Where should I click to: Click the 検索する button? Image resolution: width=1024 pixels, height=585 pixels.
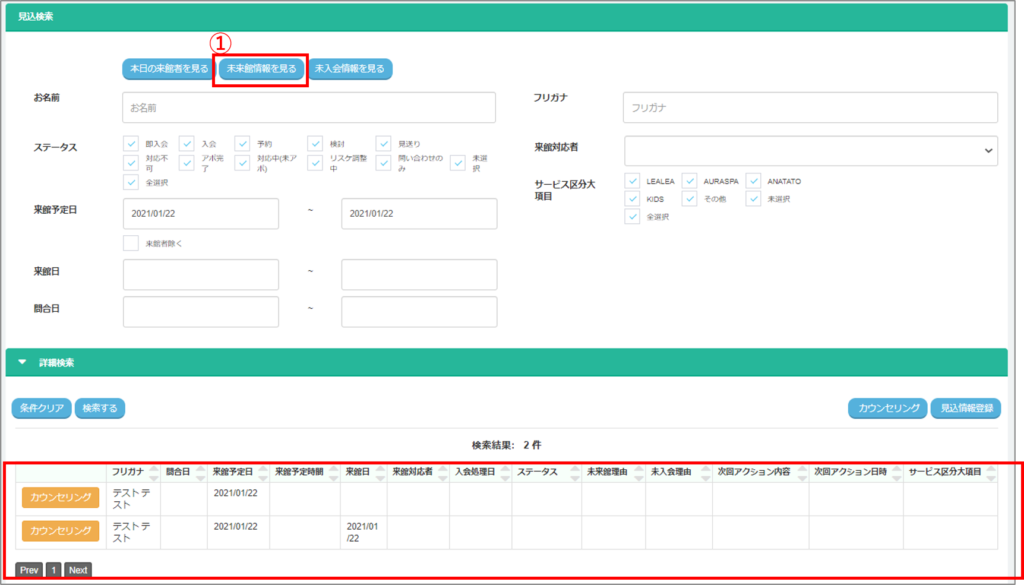click(x=99, y=408)
